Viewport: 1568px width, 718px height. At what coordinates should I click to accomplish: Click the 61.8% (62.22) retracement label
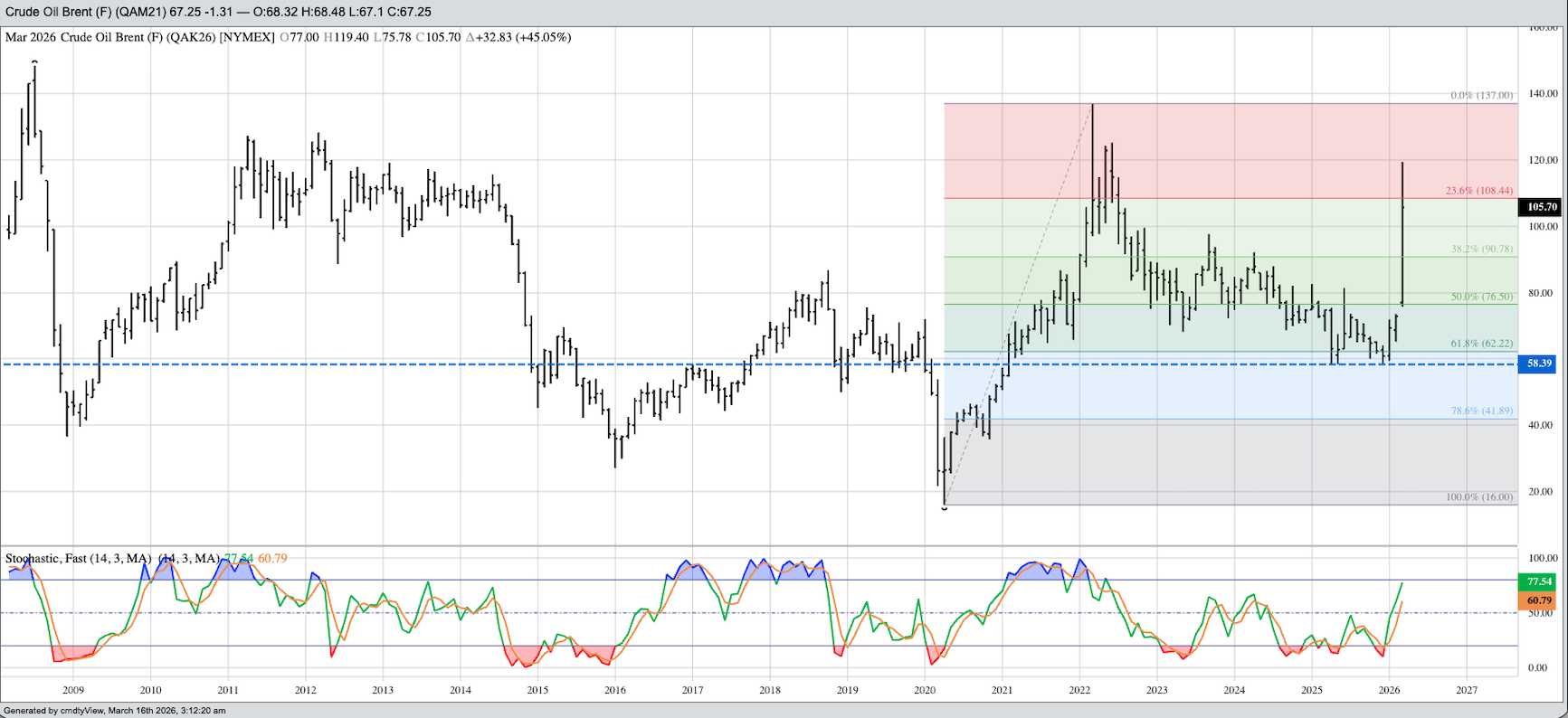pos(1481,344)
